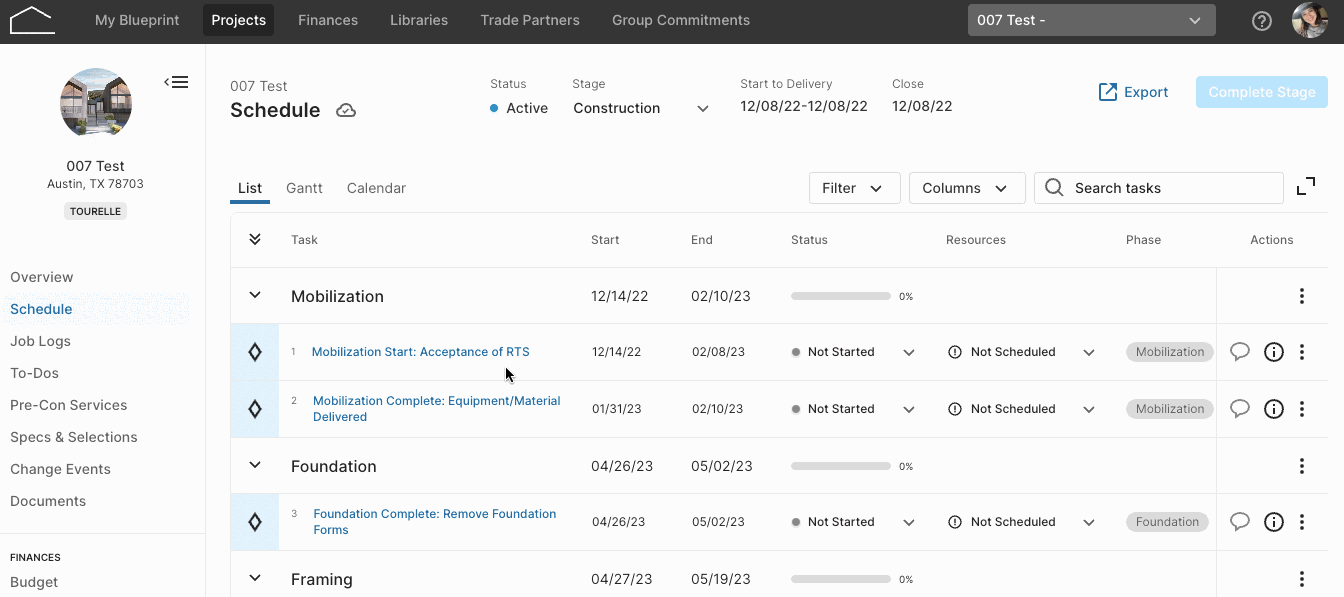Switch to the Gantt tab
Viewport: 1344px width, 597px height.
pos(304,188)
